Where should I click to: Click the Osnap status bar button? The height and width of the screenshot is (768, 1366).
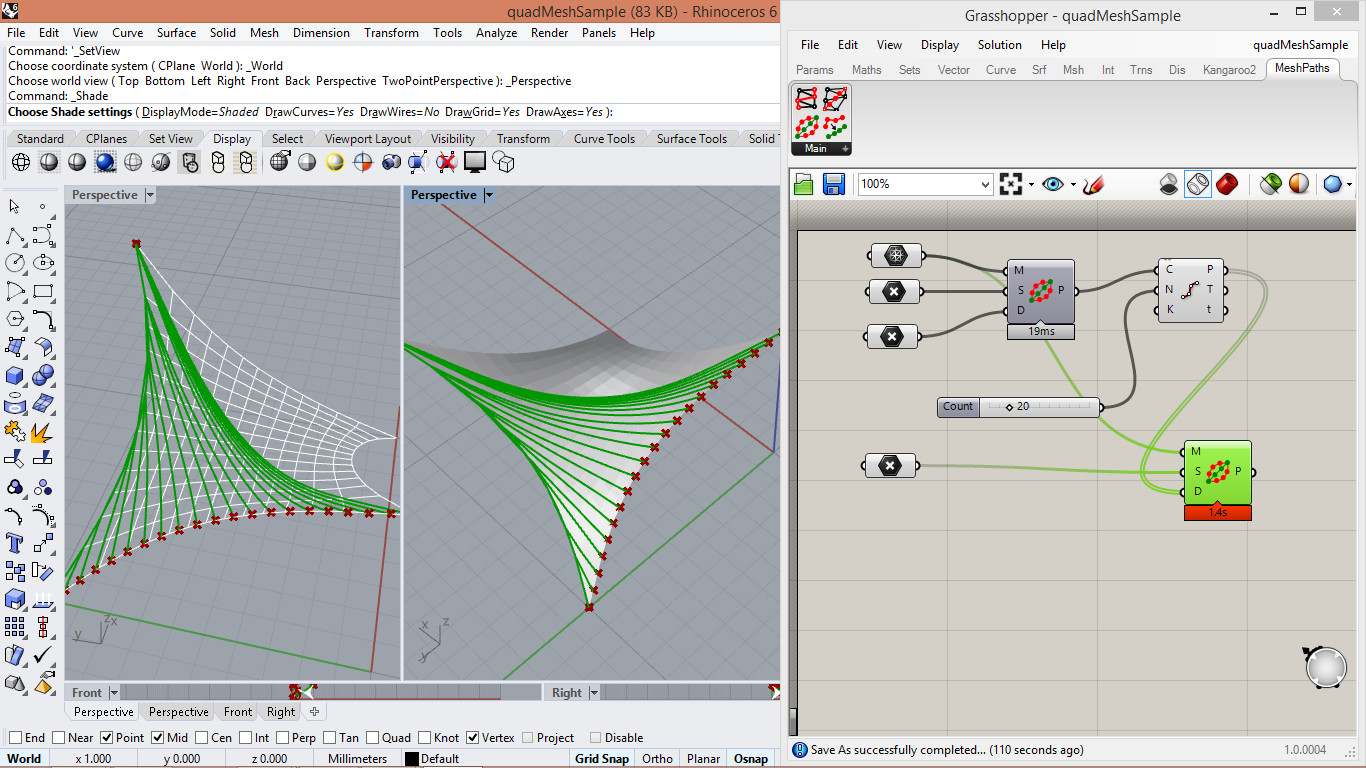tap(751, 759)
